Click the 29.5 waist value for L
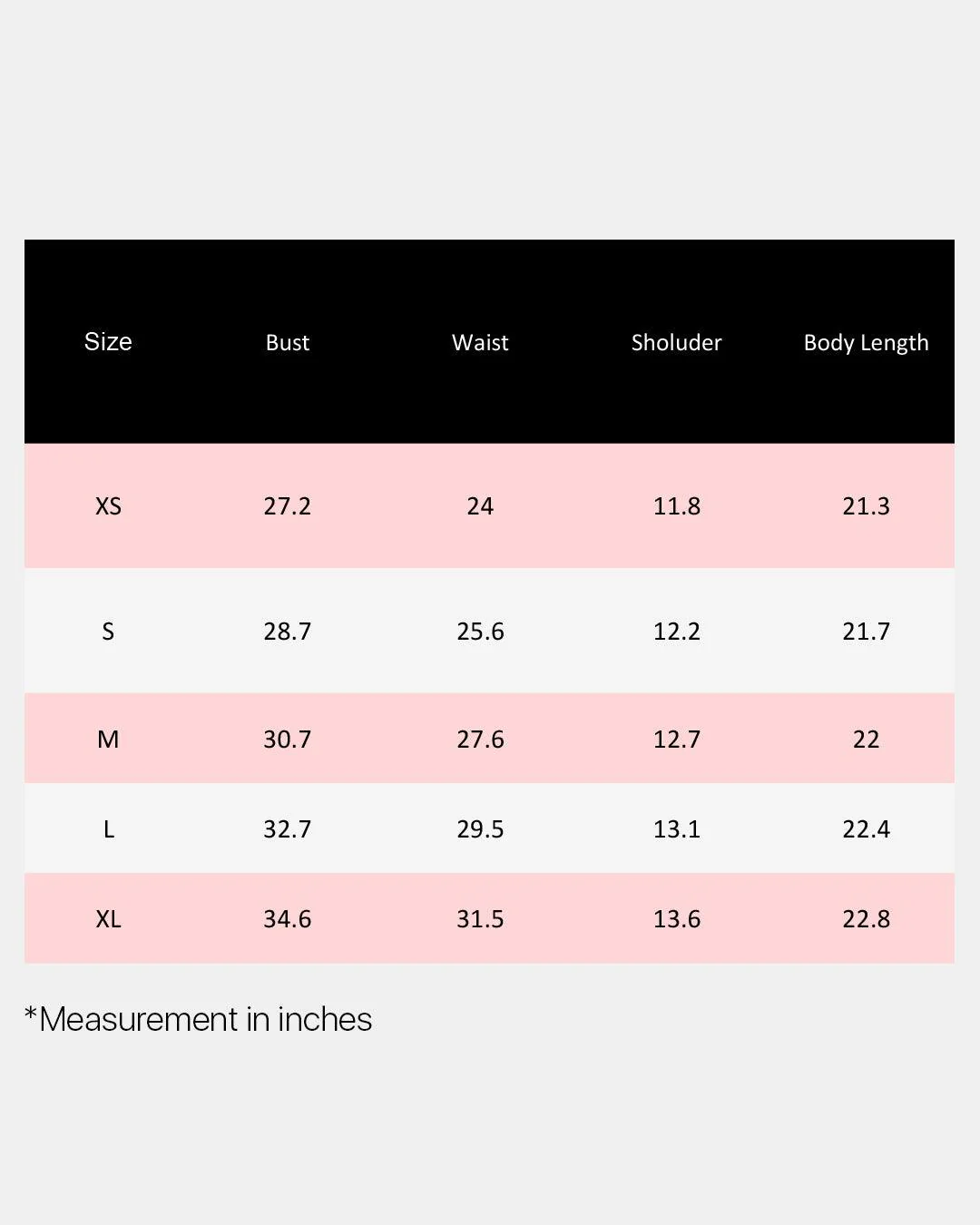Screen dimensions: 980x1225 click(480, 829)
